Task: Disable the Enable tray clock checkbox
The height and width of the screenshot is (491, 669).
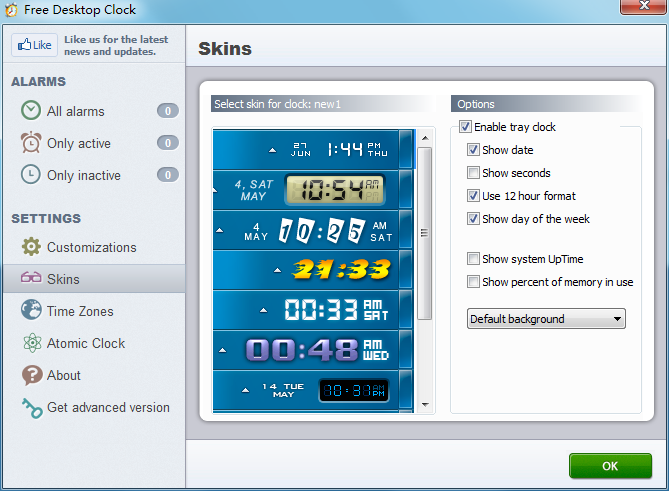Action: [466, 127]
